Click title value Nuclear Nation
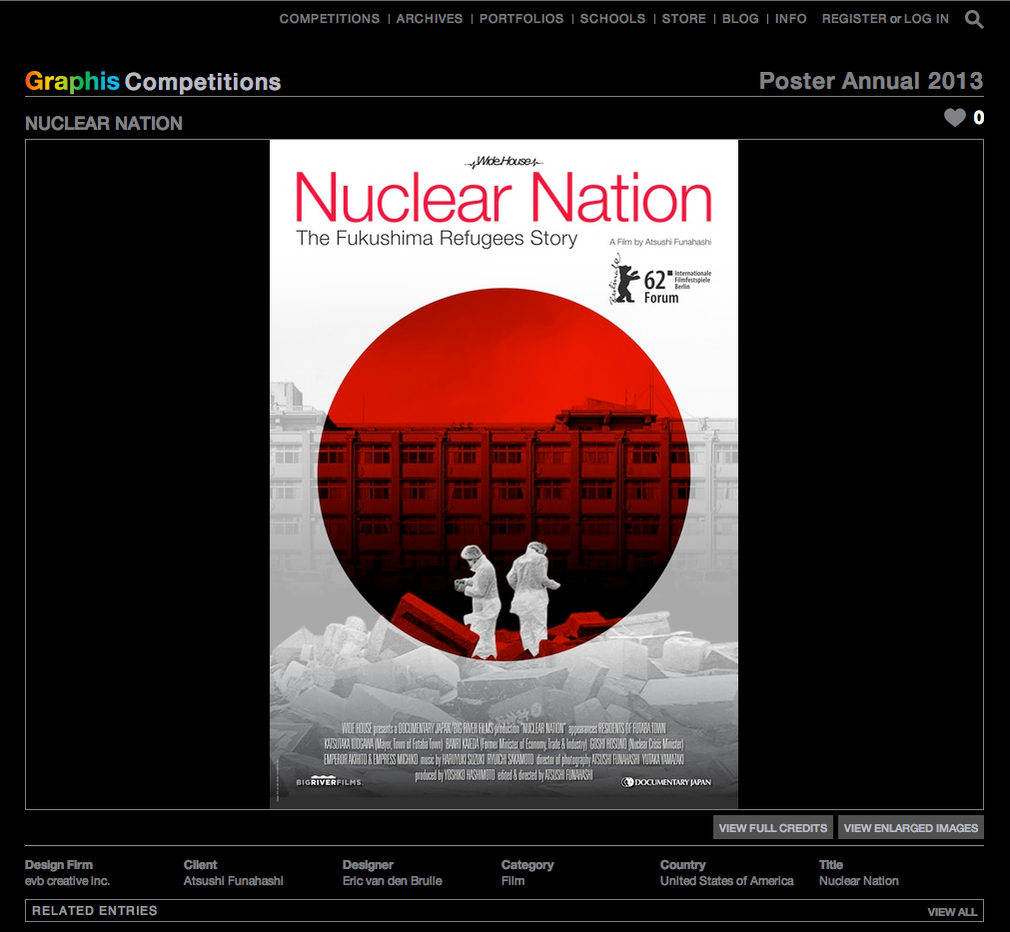1010x932 pixels. coord(859,880)
